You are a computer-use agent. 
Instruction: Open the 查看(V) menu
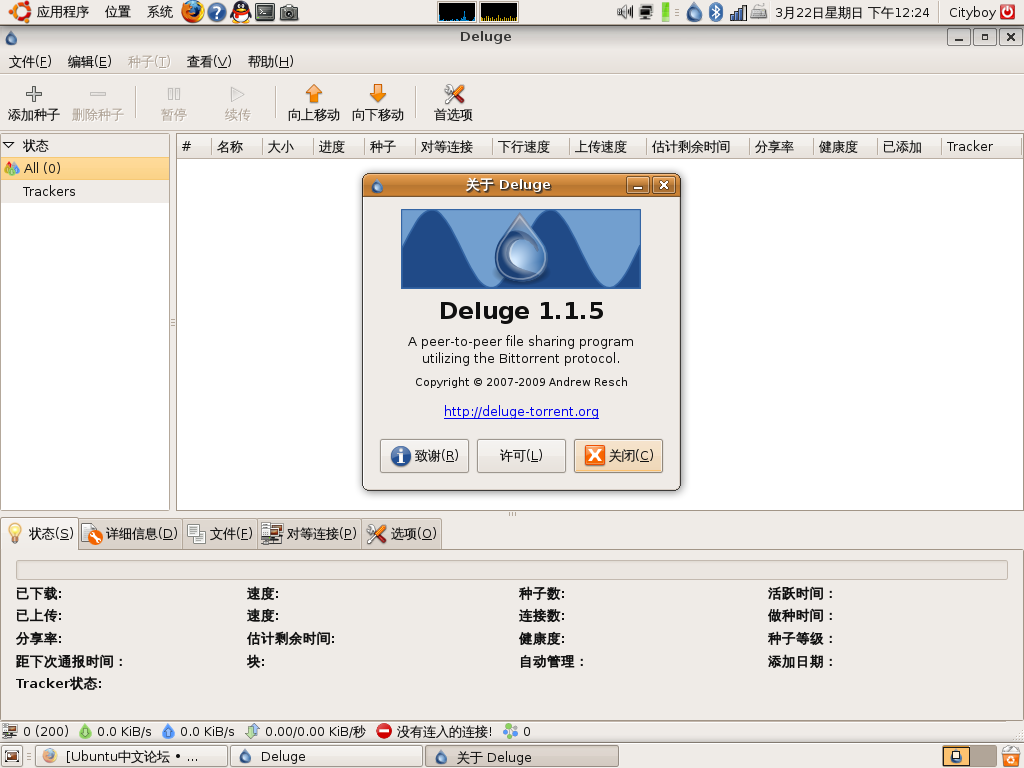coord(209,61)
